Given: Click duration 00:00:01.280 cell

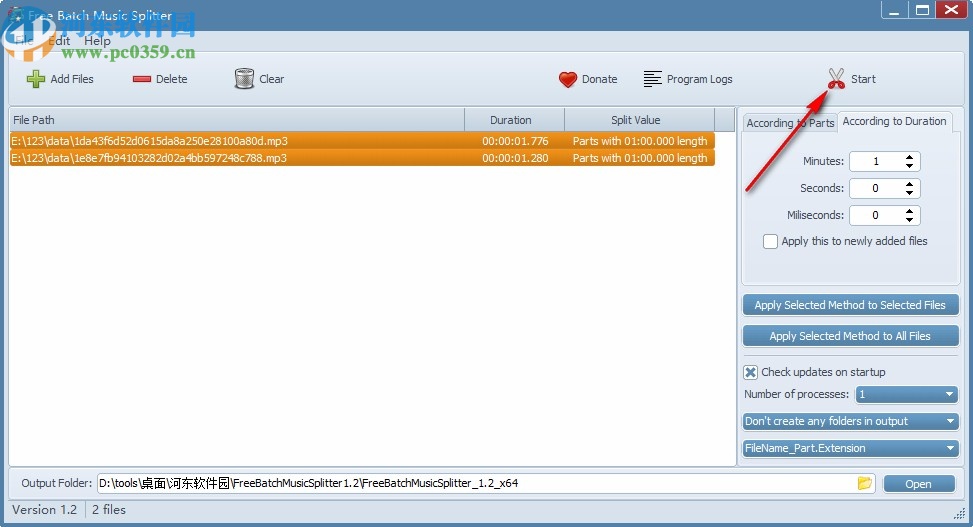Looking at the screenshot, I should coord(515,158).
